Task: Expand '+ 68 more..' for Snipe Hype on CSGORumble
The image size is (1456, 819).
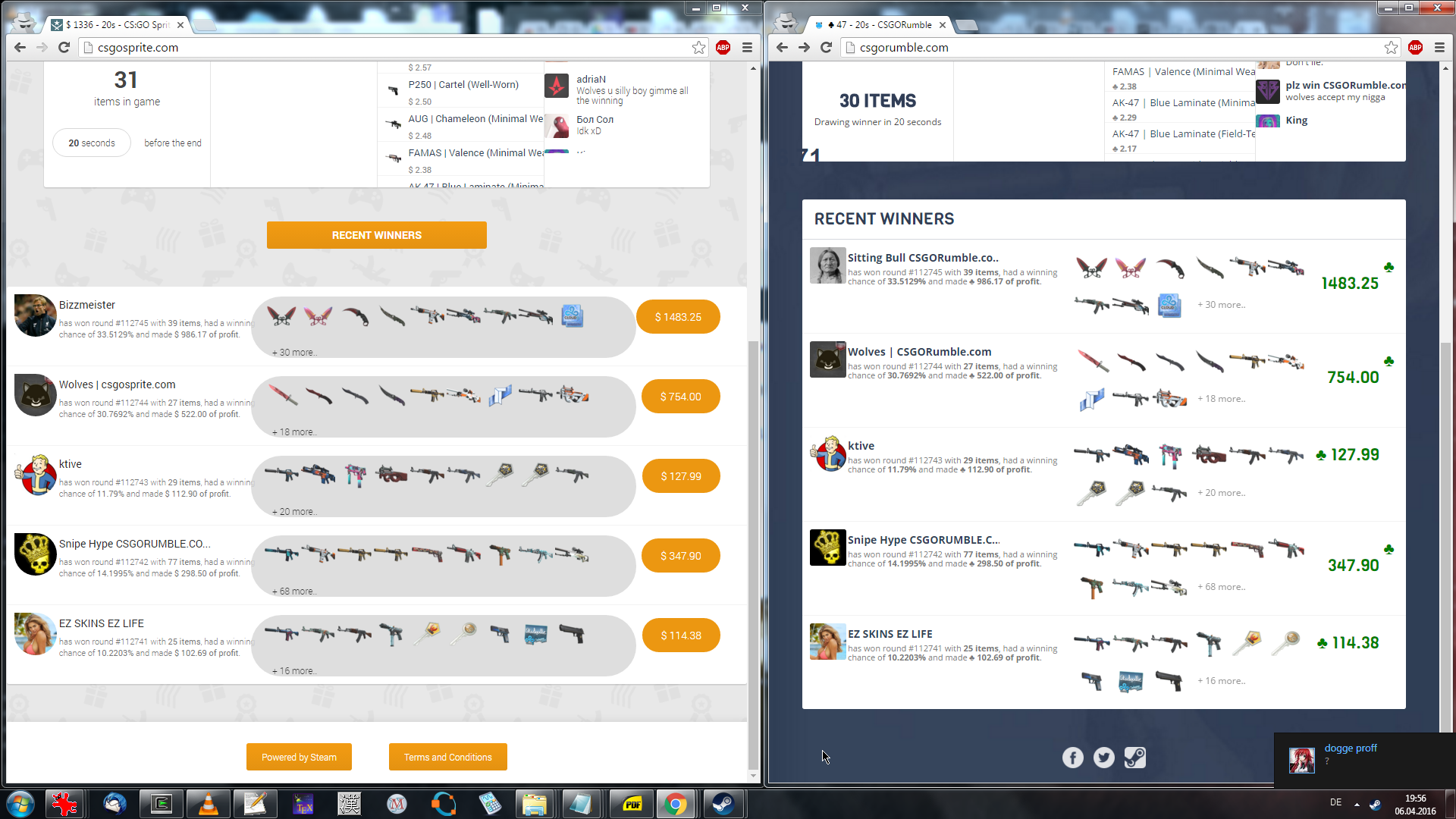Action: coord(1221,587)
